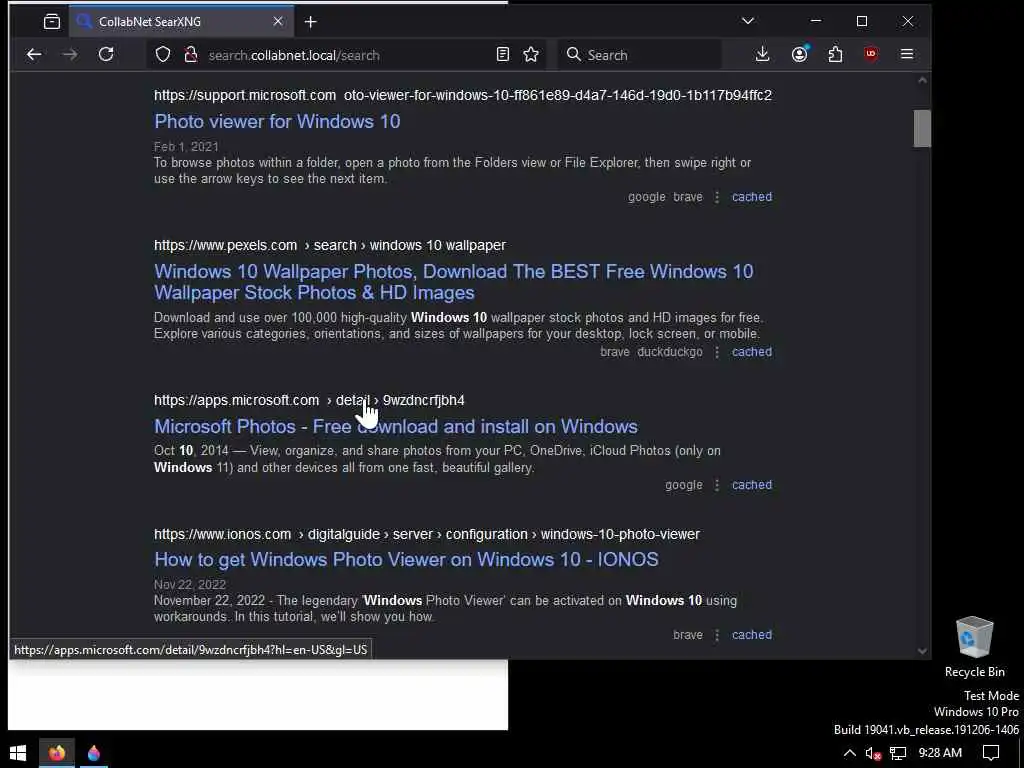Click the https://apps.microsoft.com result URL
Viewport: 1024px width, 768px height.
tap(309, 400)
